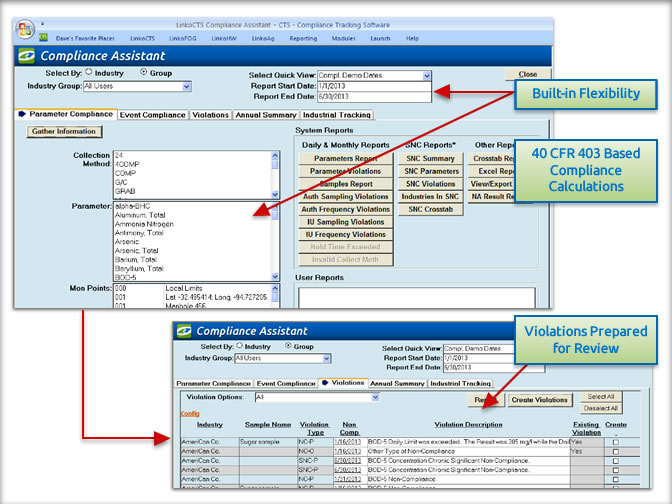Open the SNC Parameters report
Image resolution: width=672 pixels, height=504 pixels.
(430, 171)
